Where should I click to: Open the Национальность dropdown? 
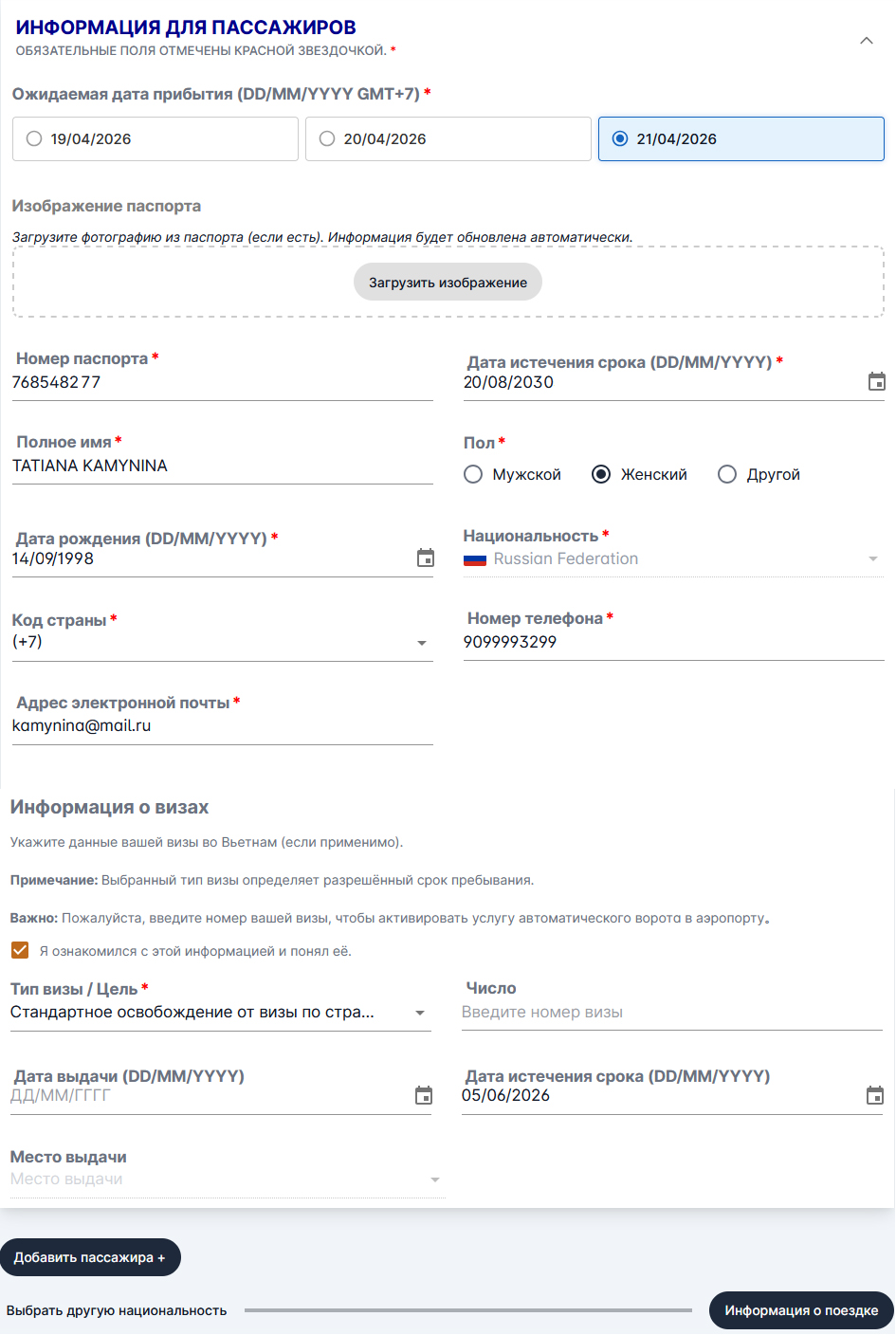click(x=871, y=559)
